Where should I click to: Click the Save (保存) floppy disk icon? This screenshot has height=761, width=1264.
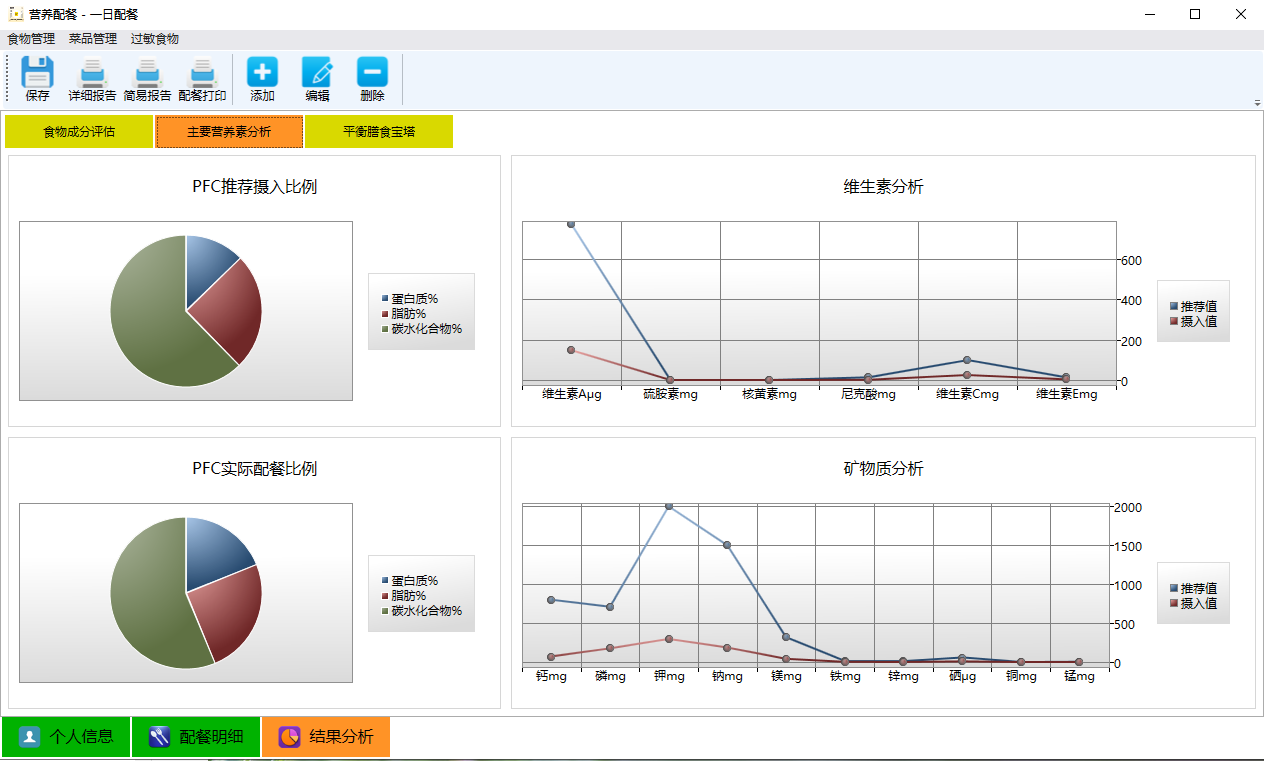point(37,73)
